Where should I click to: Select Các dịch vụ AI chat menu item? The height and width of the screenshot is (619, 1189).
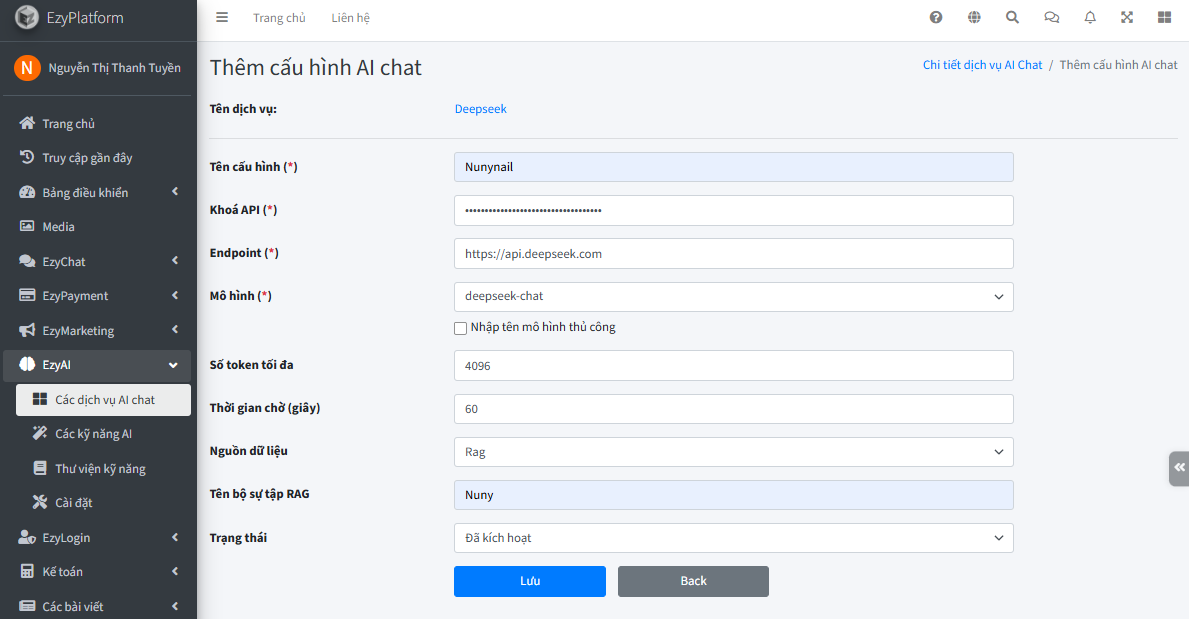(x=103, y=400)
